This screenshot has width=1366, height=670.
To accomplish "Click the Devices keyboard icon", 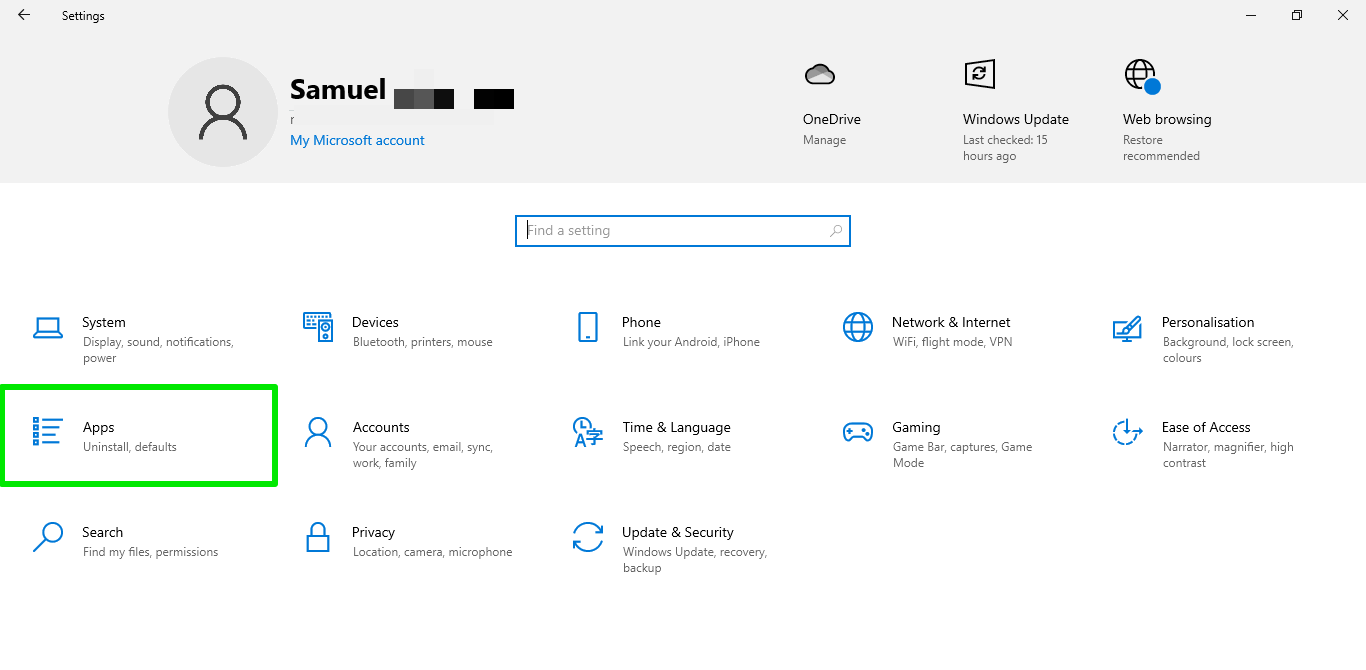I will click(318, 327).
